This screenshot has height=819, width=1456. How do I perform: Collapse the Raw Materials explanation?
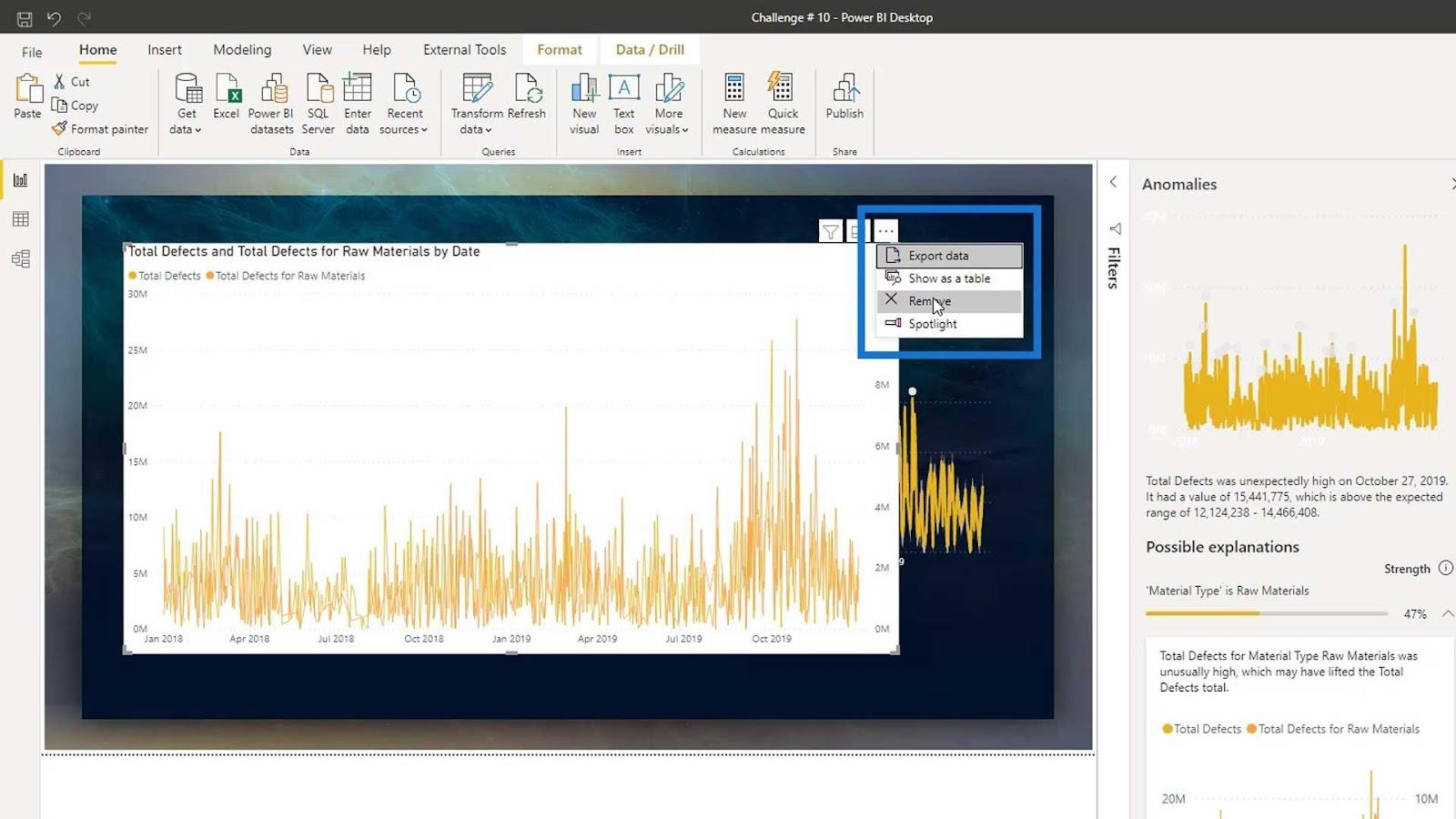pyautogui.click(x=1447, y=614)
